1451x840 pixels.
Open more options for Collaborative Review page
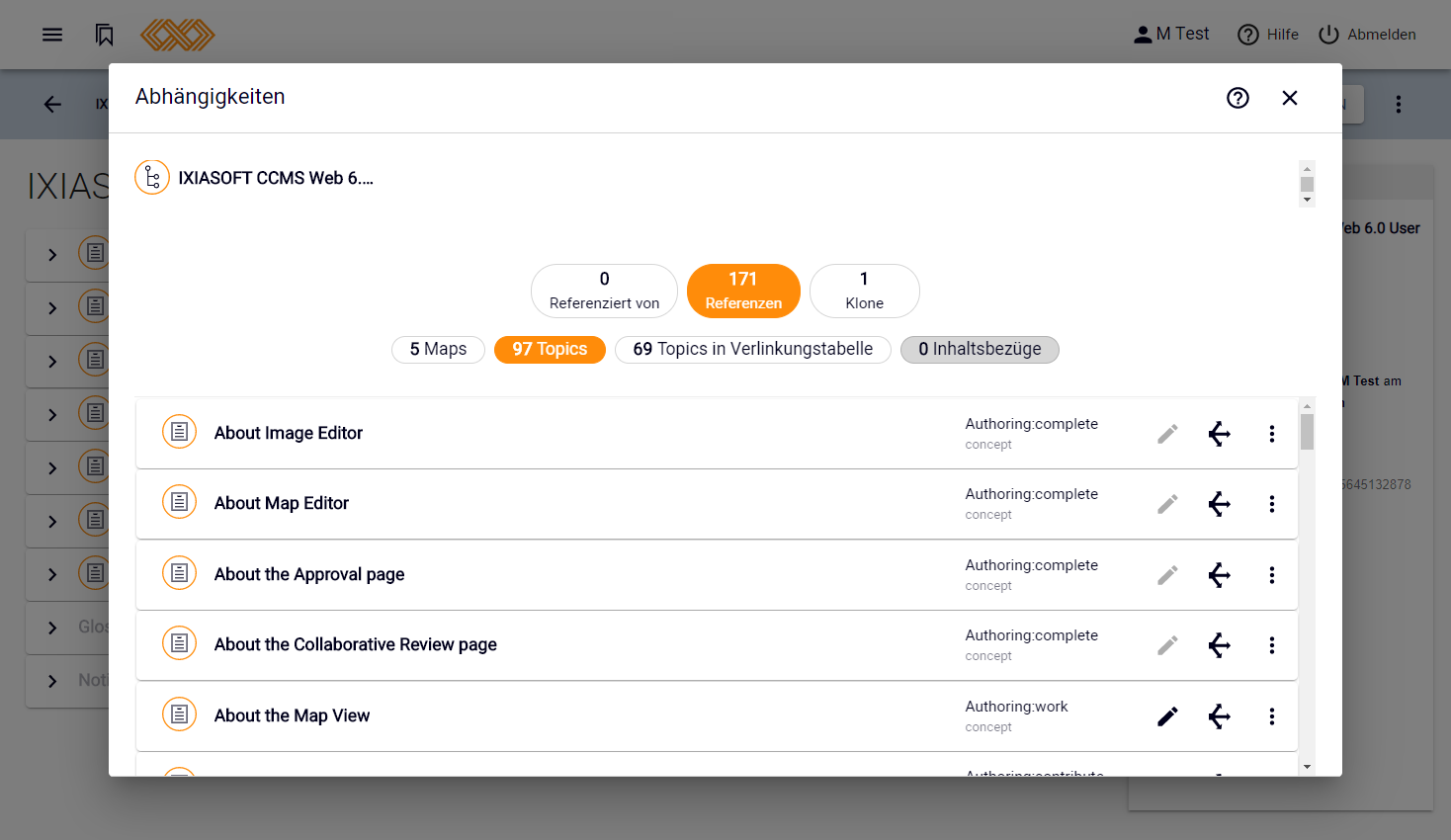click(1272, 645)
